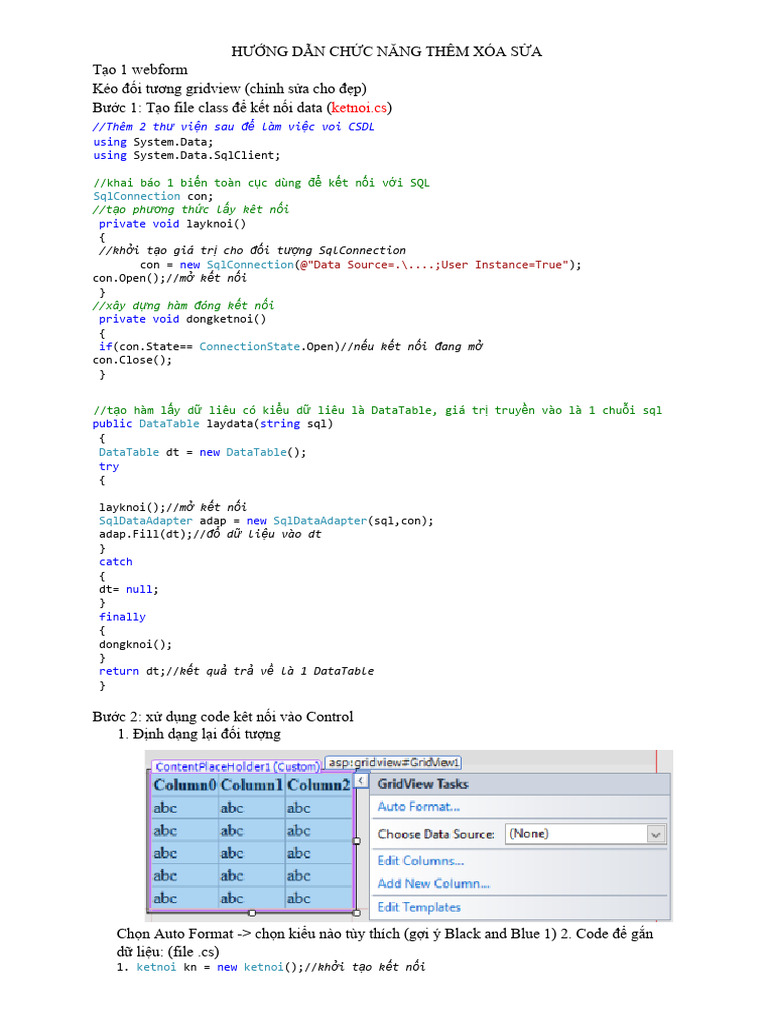768x1024 pixels.
Task: Click the 'con.Close();' code line
Action: (133, 360)
